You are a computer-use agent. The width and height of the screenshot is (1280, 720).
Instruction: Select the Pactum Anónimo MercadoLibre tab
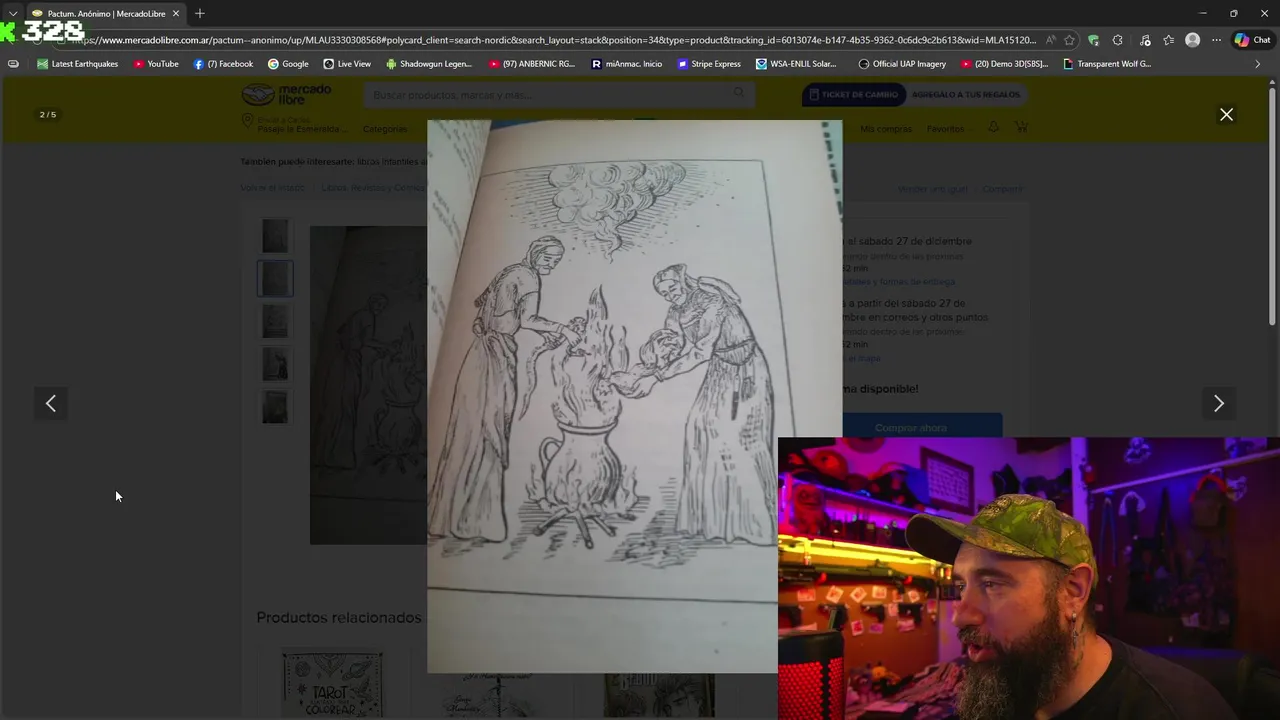(x=106, y=14)
